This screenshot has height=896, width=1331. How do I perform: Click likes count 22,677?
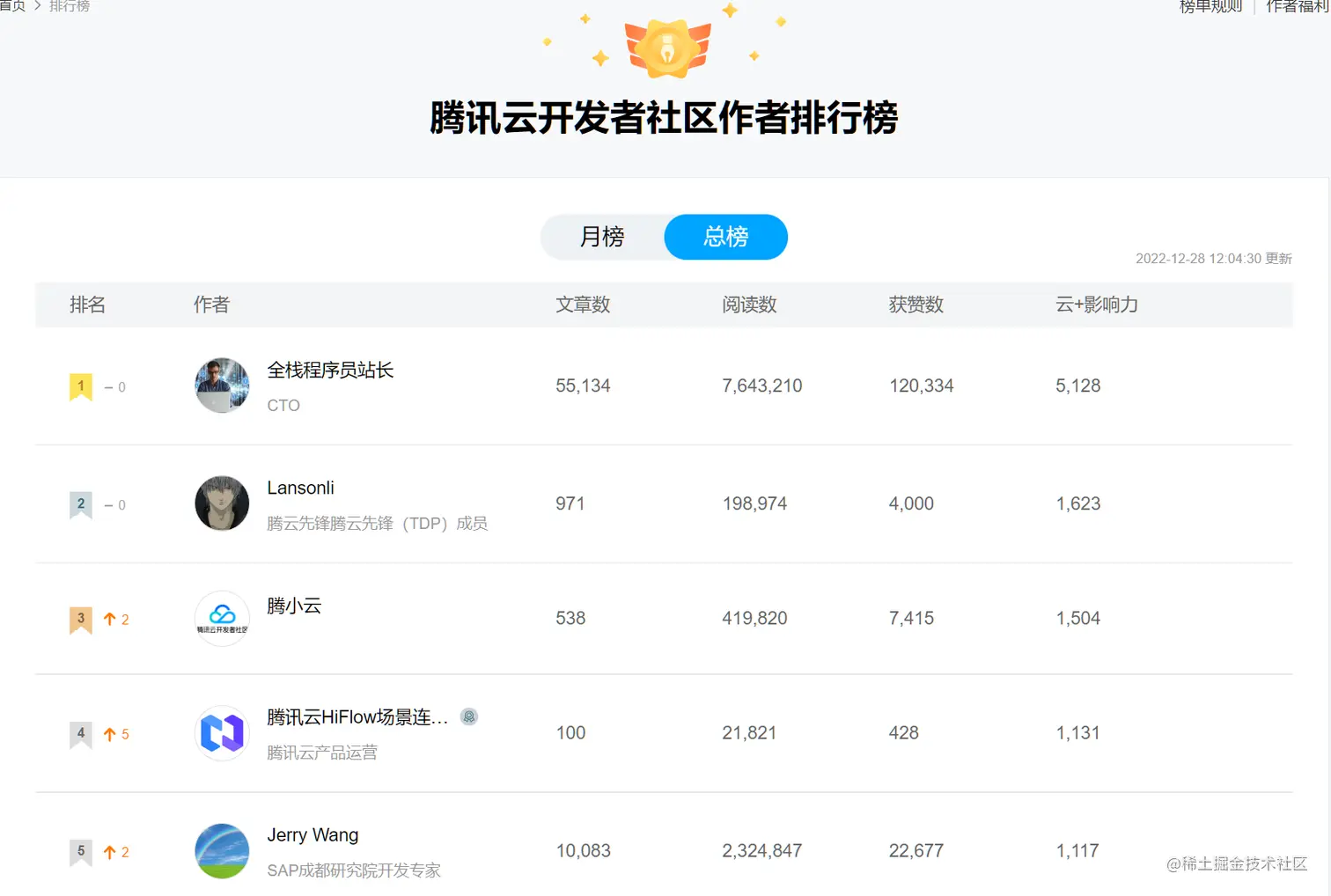tap(916, 850)
